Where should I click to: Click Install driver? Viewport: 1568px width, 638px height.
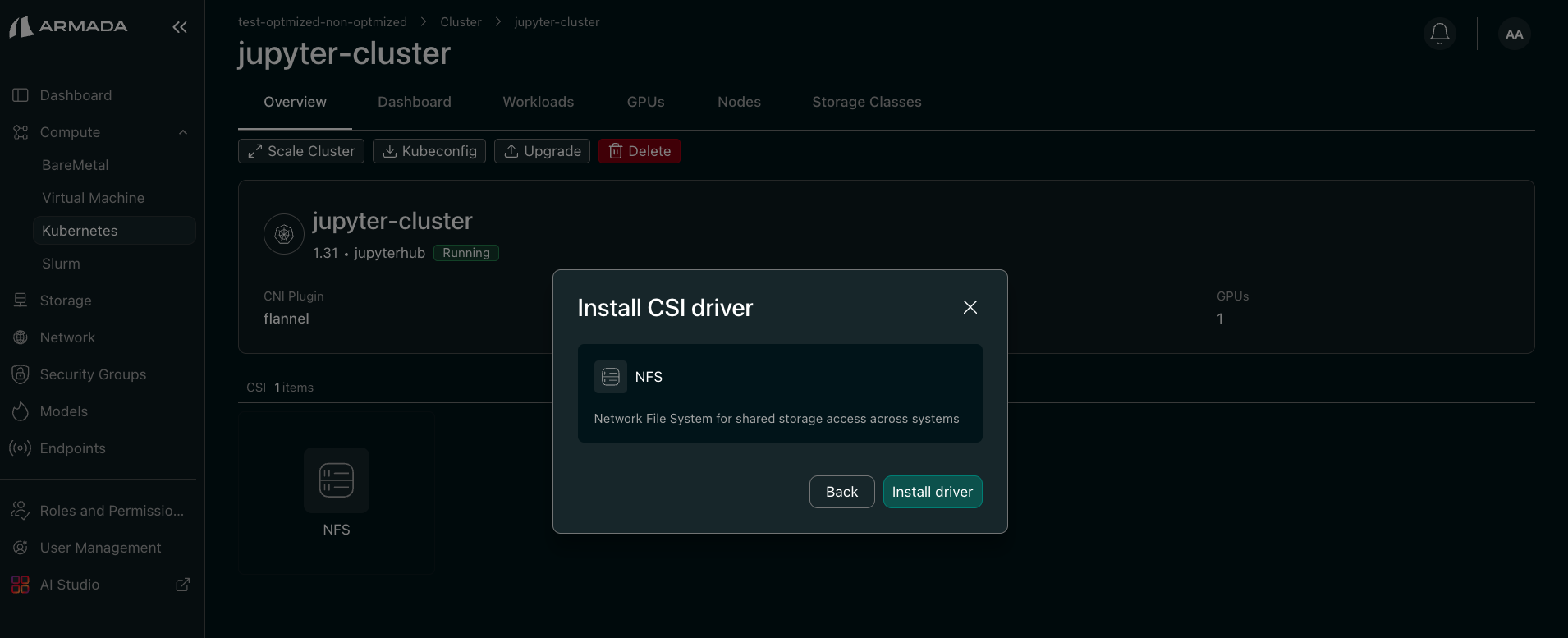point(933,492)
